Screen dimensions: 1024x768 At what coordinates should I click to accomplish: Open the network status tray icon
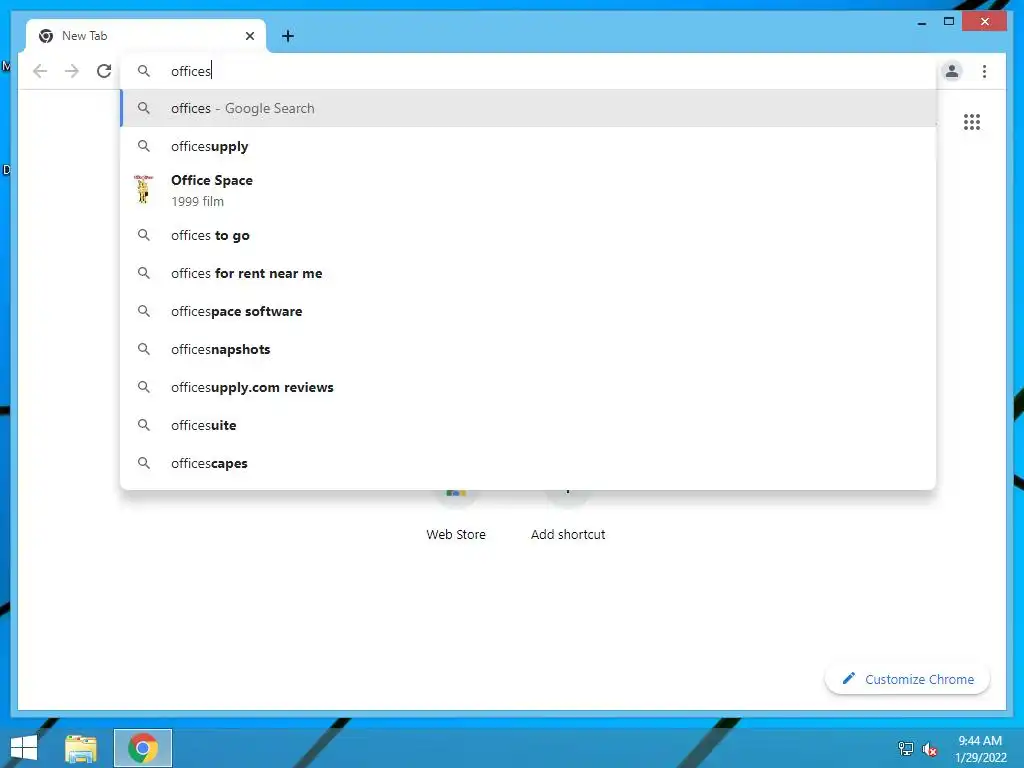coord(906,749)
